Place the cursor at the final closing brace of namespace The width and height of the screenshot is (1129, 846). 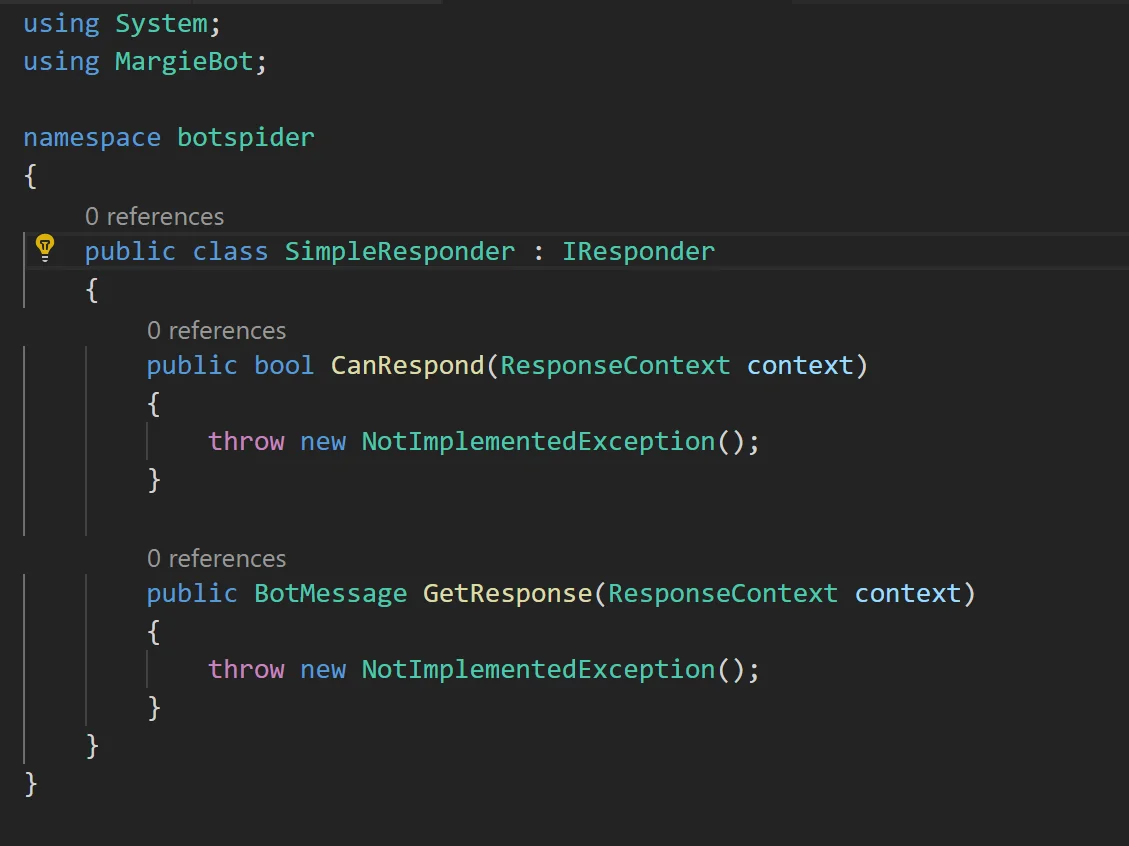click(30, 783)
